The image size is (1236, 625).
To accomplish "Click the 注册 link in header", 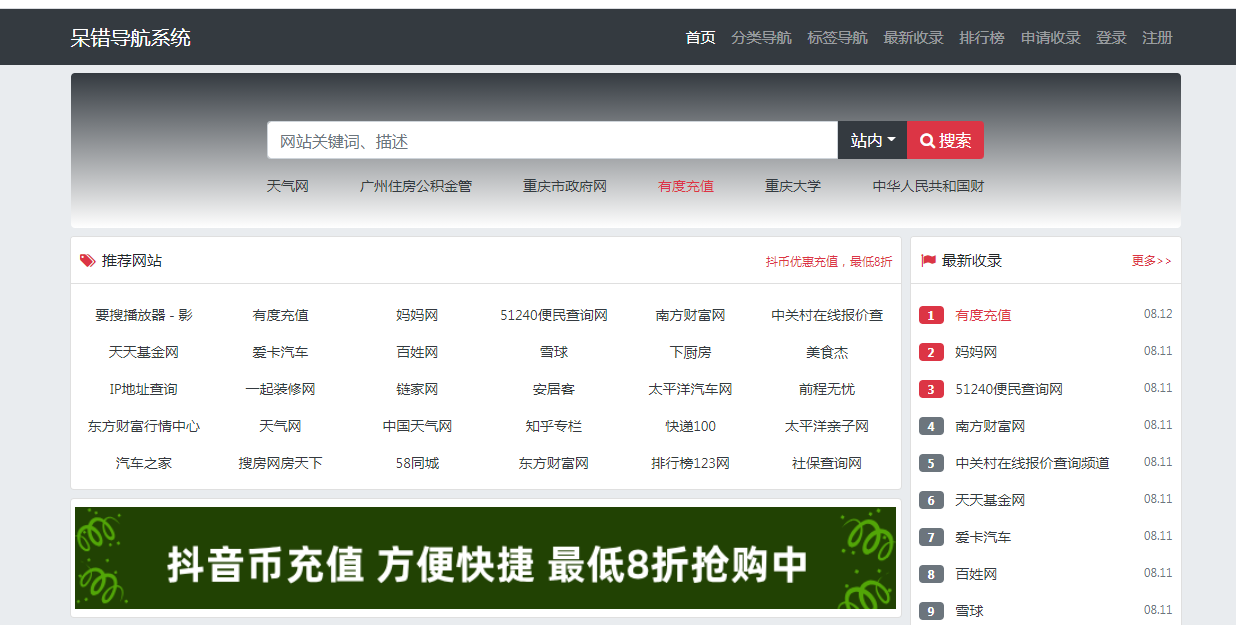I will point(1157,38).
